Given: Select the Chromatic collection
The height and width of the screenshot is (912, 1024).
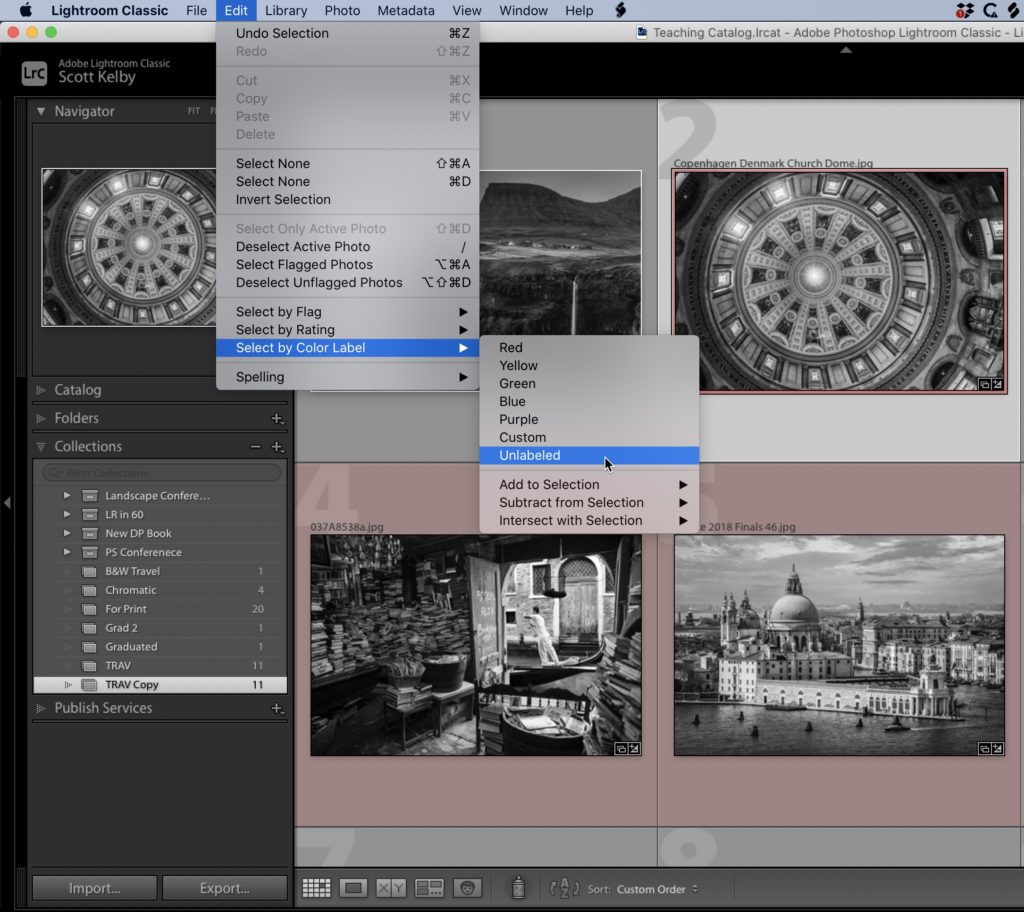Looking at the screenshot, I should [160, 591].
